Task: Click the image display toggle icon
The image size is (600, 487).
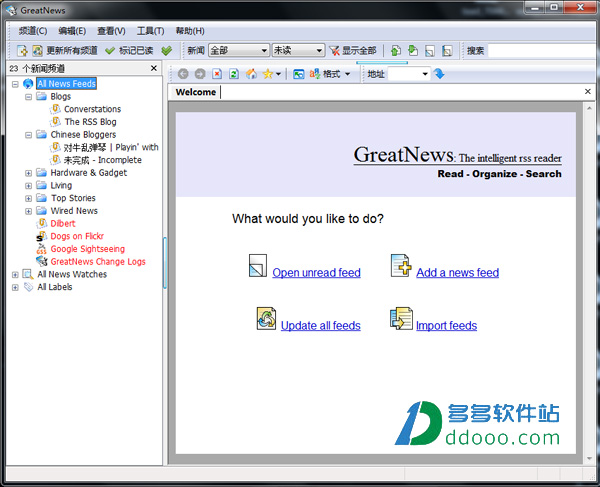Action: (298, 74)
